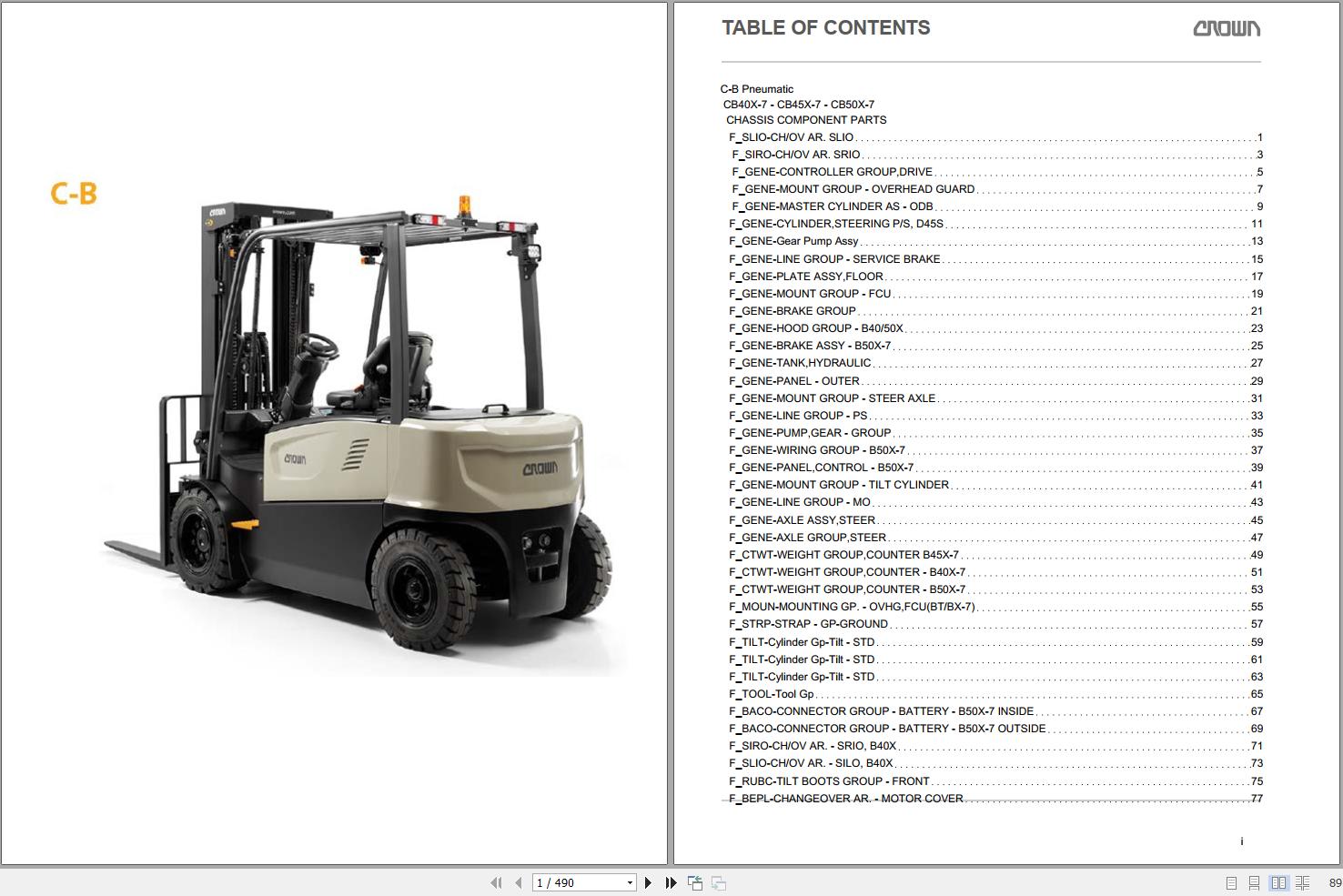
Task: Click the F_GENE-BRAKE GROUP entry
Action: point(995,311)
